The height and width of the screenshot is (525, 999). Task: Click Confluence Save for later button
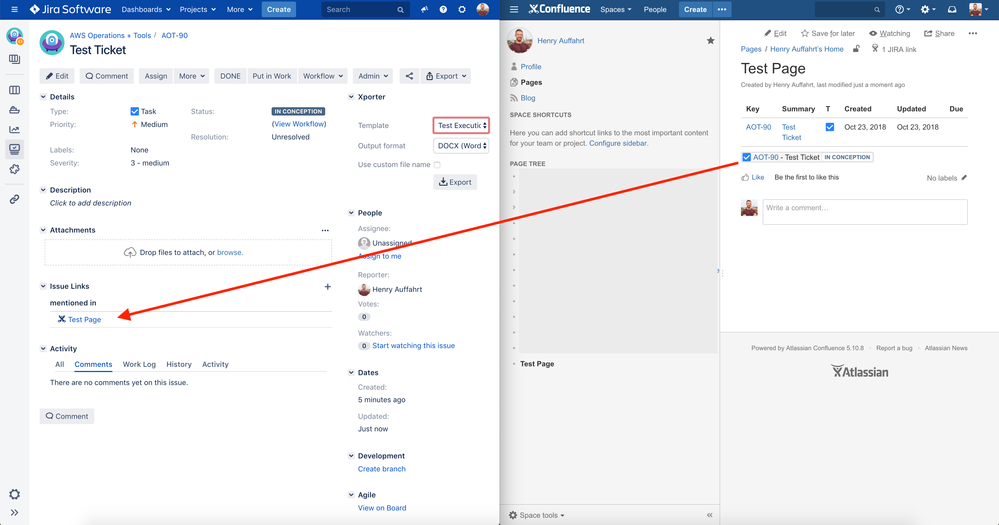click(828, 33)
